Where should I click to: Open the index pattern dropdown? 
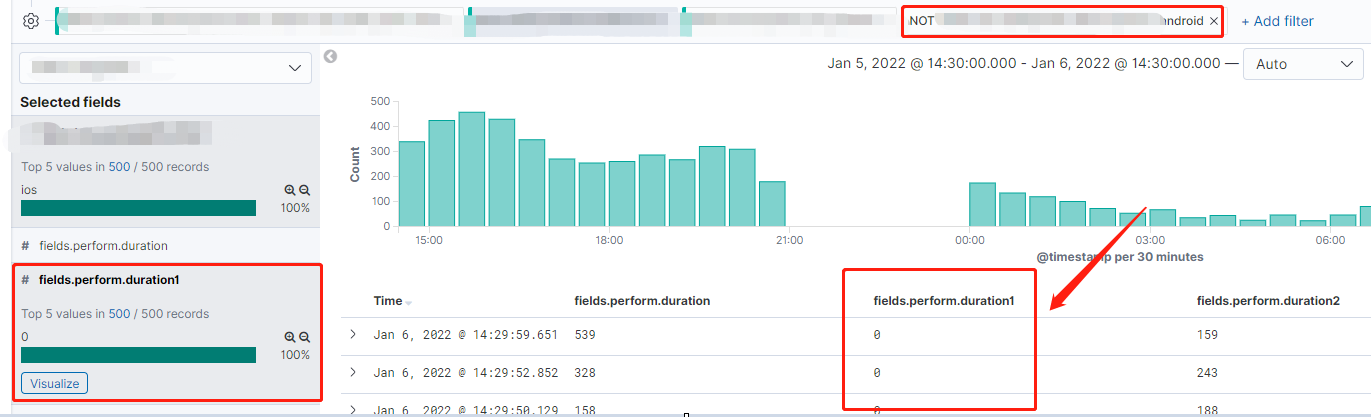[x=166, y=68]
